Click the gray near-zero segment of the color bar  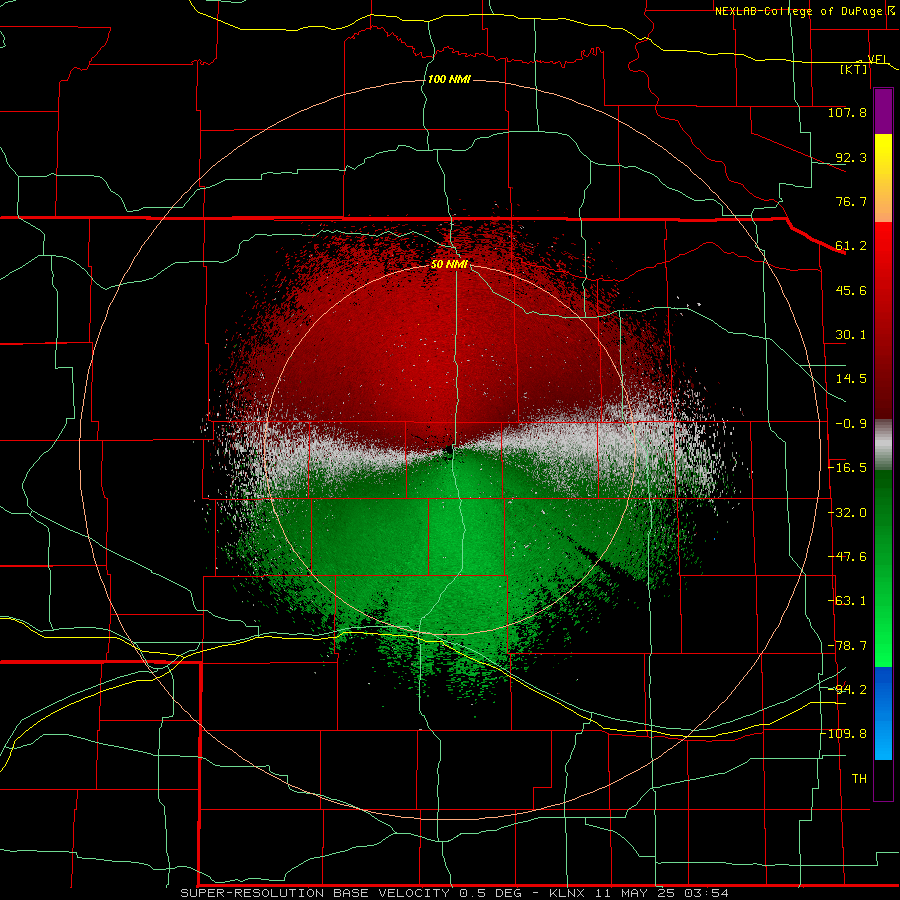coord(883,445)
